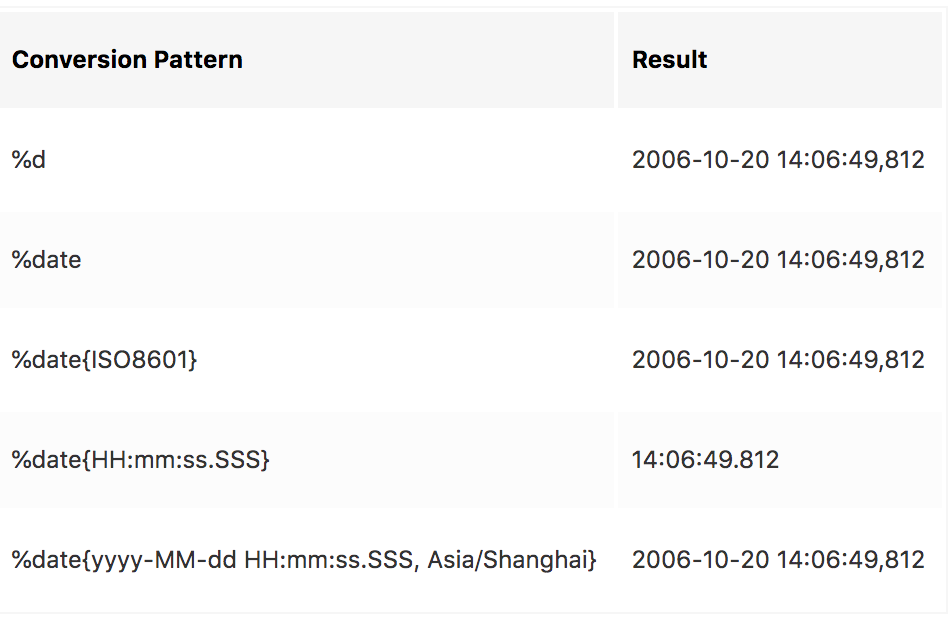Click the result value for %d
Viewport: 950px width, 620px height.
click(x=778, y=160)
